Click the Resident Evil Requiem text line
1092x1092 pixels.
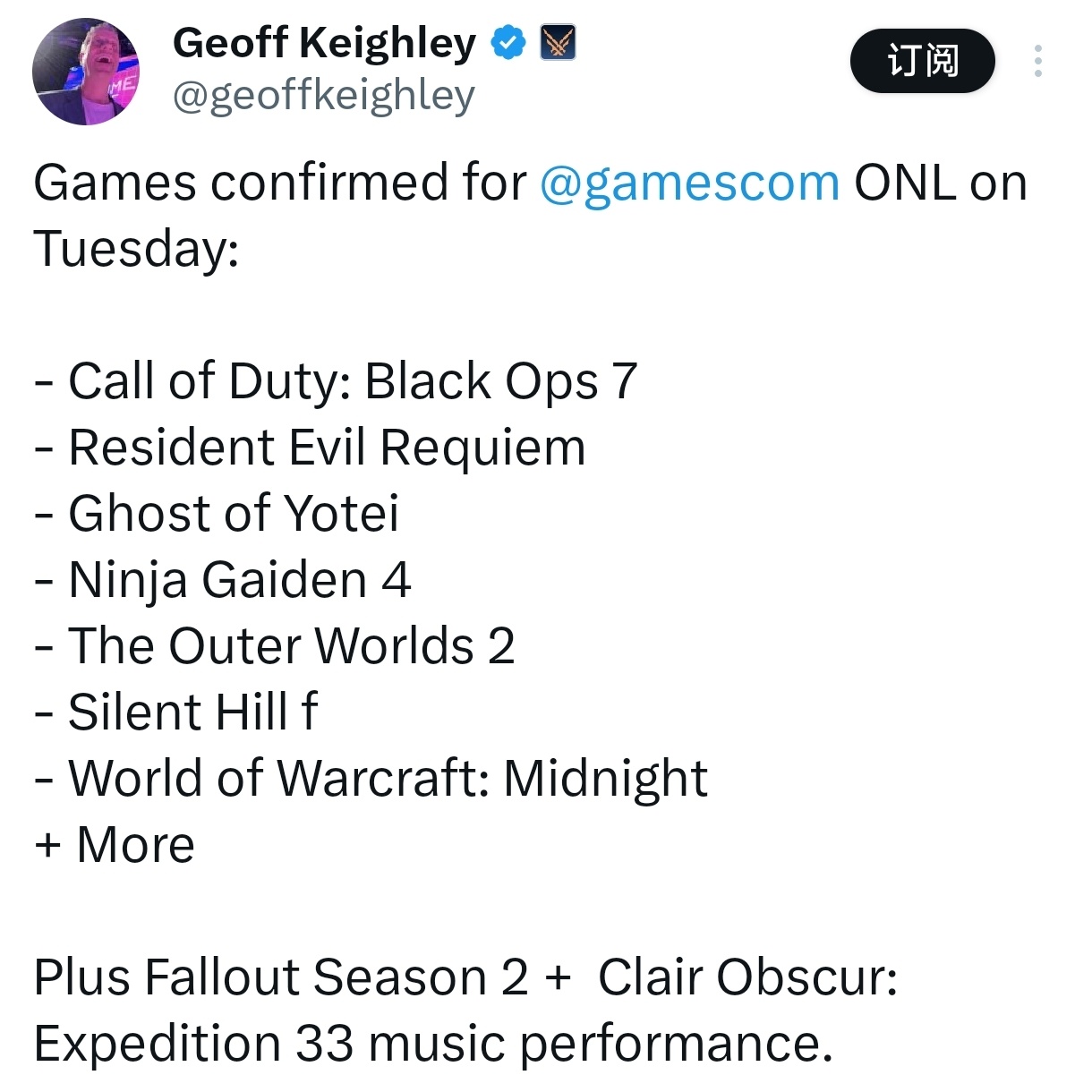[310, 448]
